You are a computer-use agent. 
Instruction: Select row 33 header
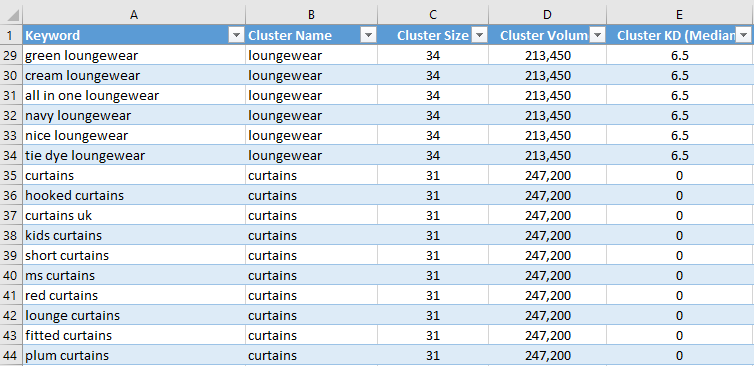click(x=11, y=136)
